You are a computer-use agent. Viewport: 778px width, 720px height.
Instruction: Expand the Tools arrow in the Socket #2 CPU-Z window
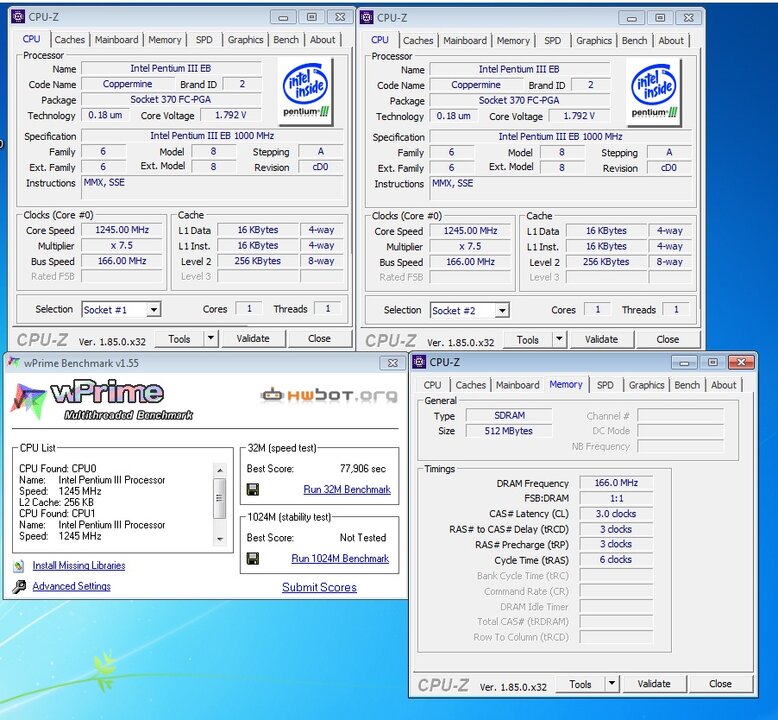point(559,339)
